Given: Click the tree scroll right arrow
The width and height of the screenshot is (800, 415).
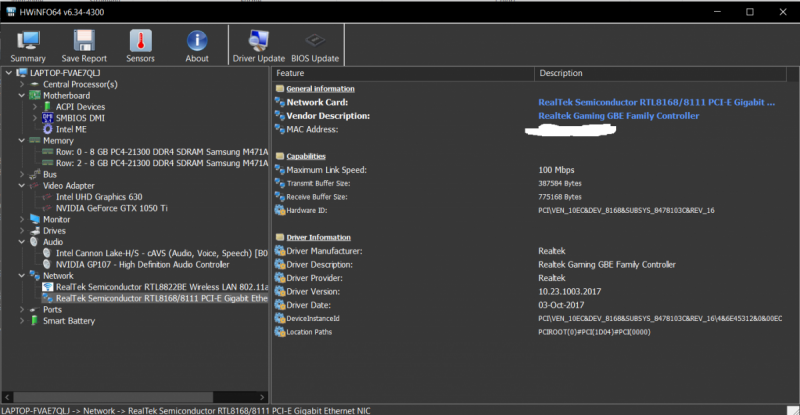Looking at the screenshot, I should point(262,397).
